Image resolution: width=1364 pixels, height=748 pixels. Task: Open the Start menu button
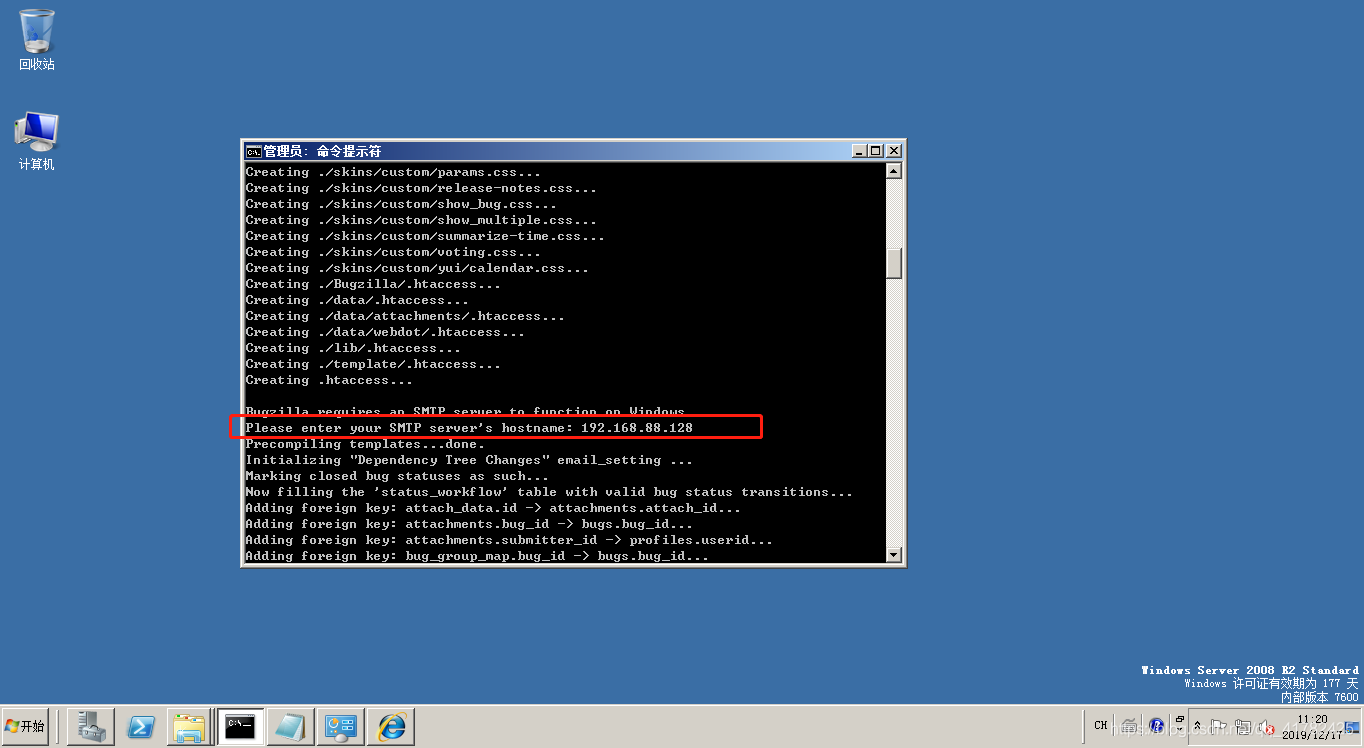pos(26,726)
